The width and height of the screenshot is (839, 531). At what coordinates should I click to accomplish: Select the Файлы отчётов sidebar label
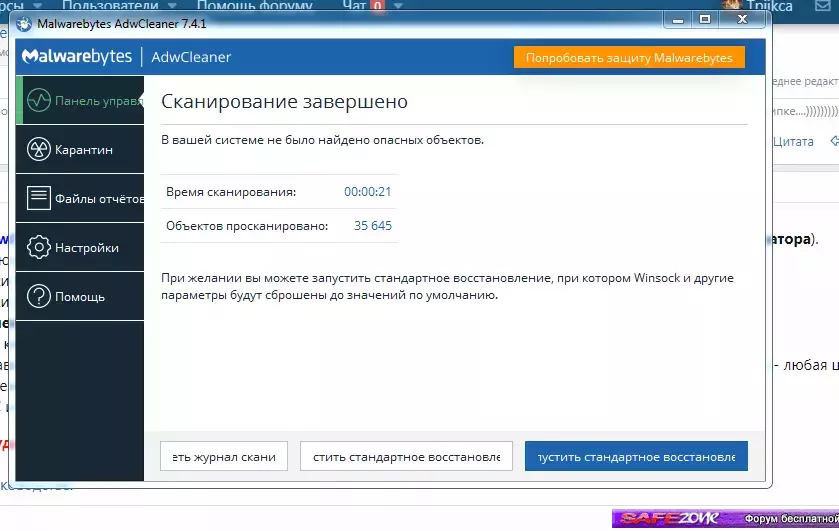point(100,199)
